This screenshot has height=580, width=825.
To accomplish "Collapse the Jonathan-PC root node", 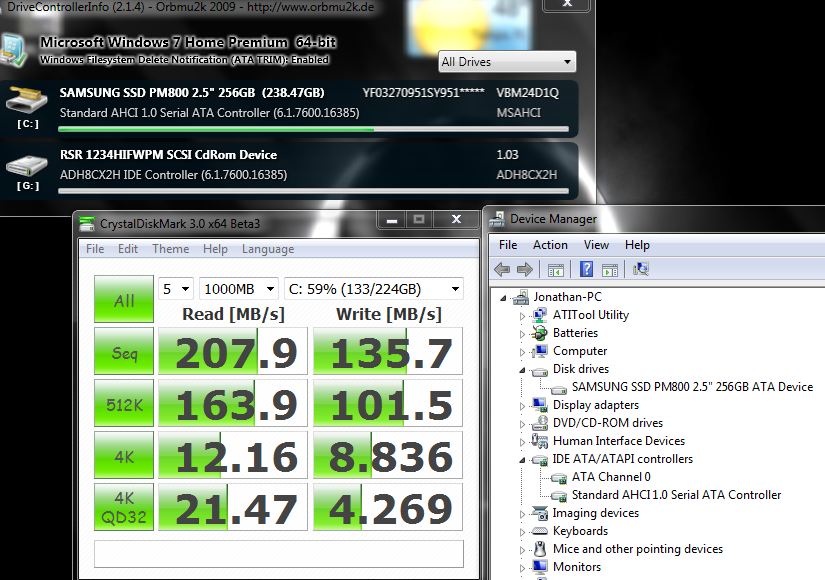I will [x=504, y=298].
